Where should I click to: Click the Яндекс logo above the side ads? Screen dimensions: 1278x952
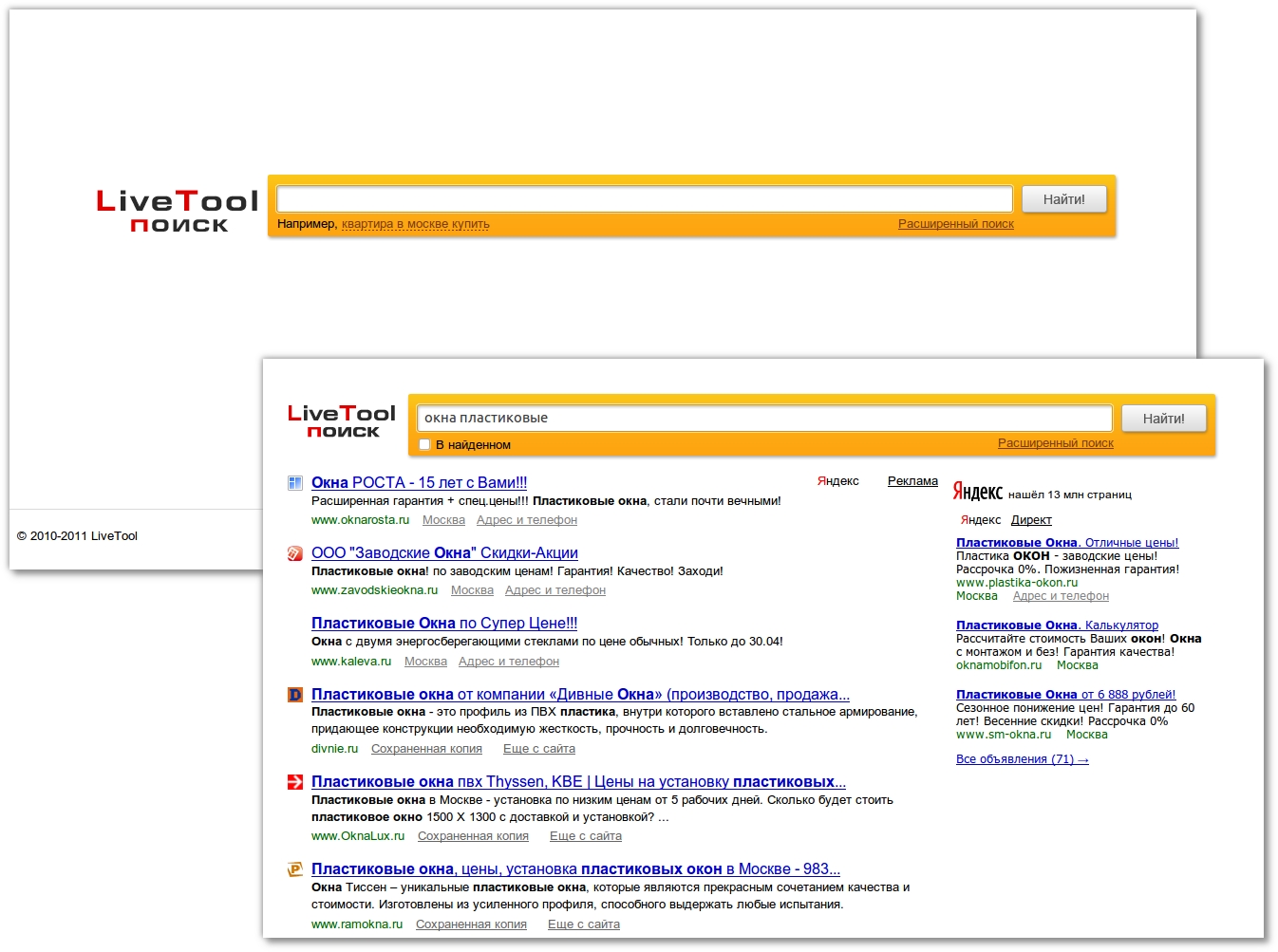(x=978, y=492)
